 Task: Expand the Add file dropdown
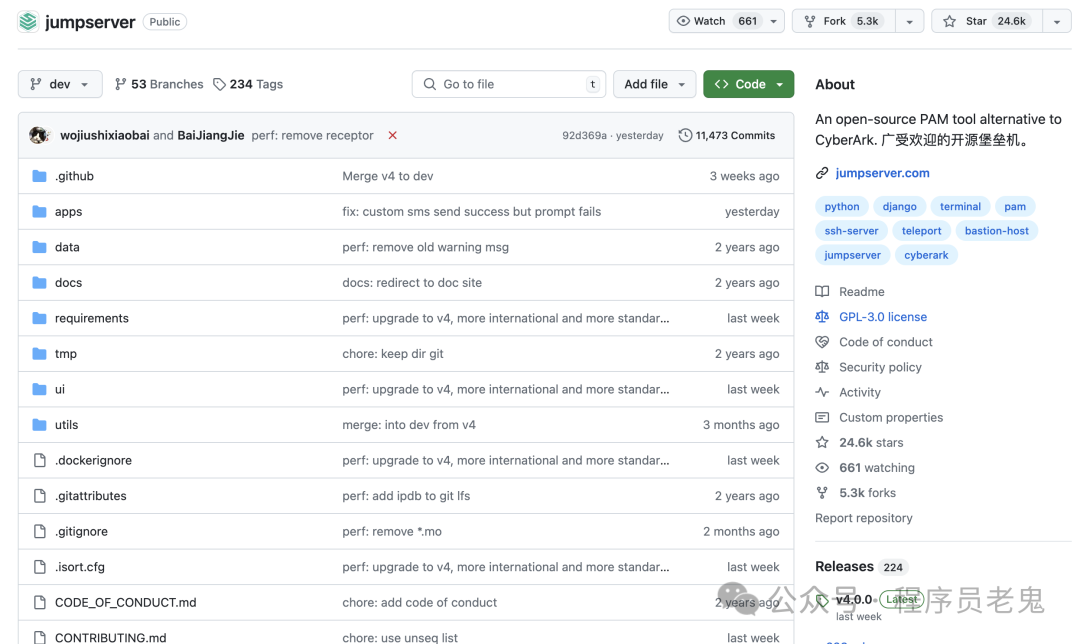(654, 84)
